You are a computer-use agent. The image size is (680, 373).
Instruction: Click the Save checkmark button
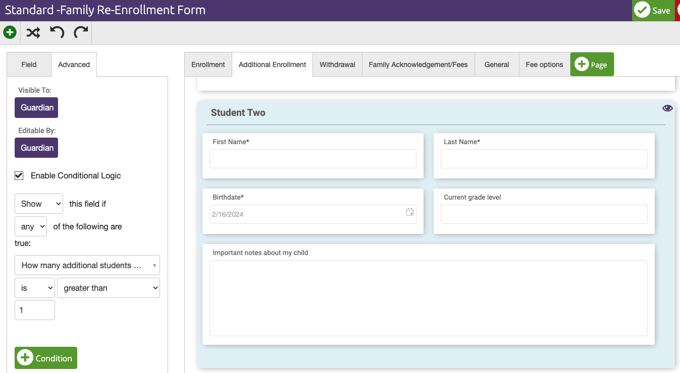pos(653,10)
